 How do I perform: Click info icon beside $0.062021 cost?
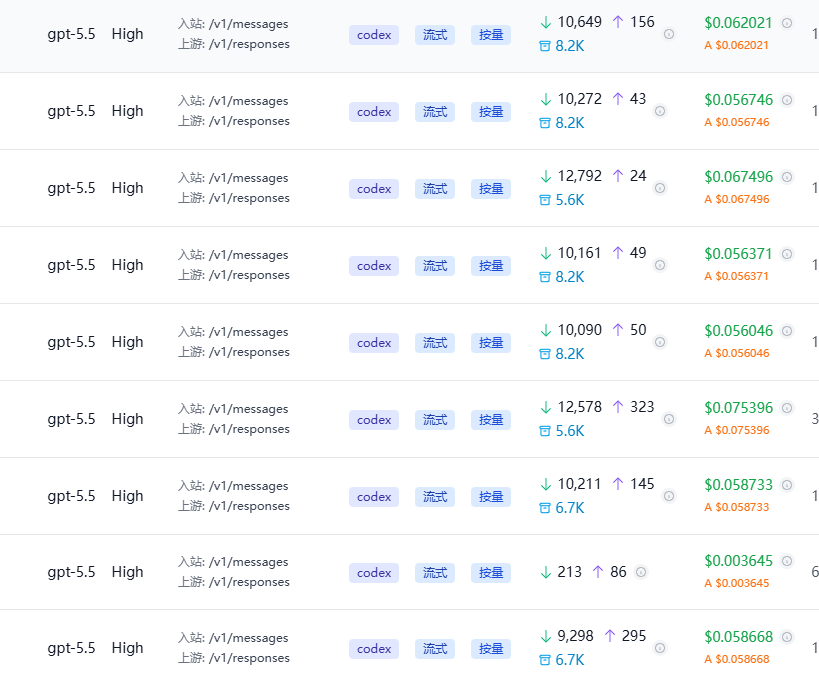coord(787,23)
